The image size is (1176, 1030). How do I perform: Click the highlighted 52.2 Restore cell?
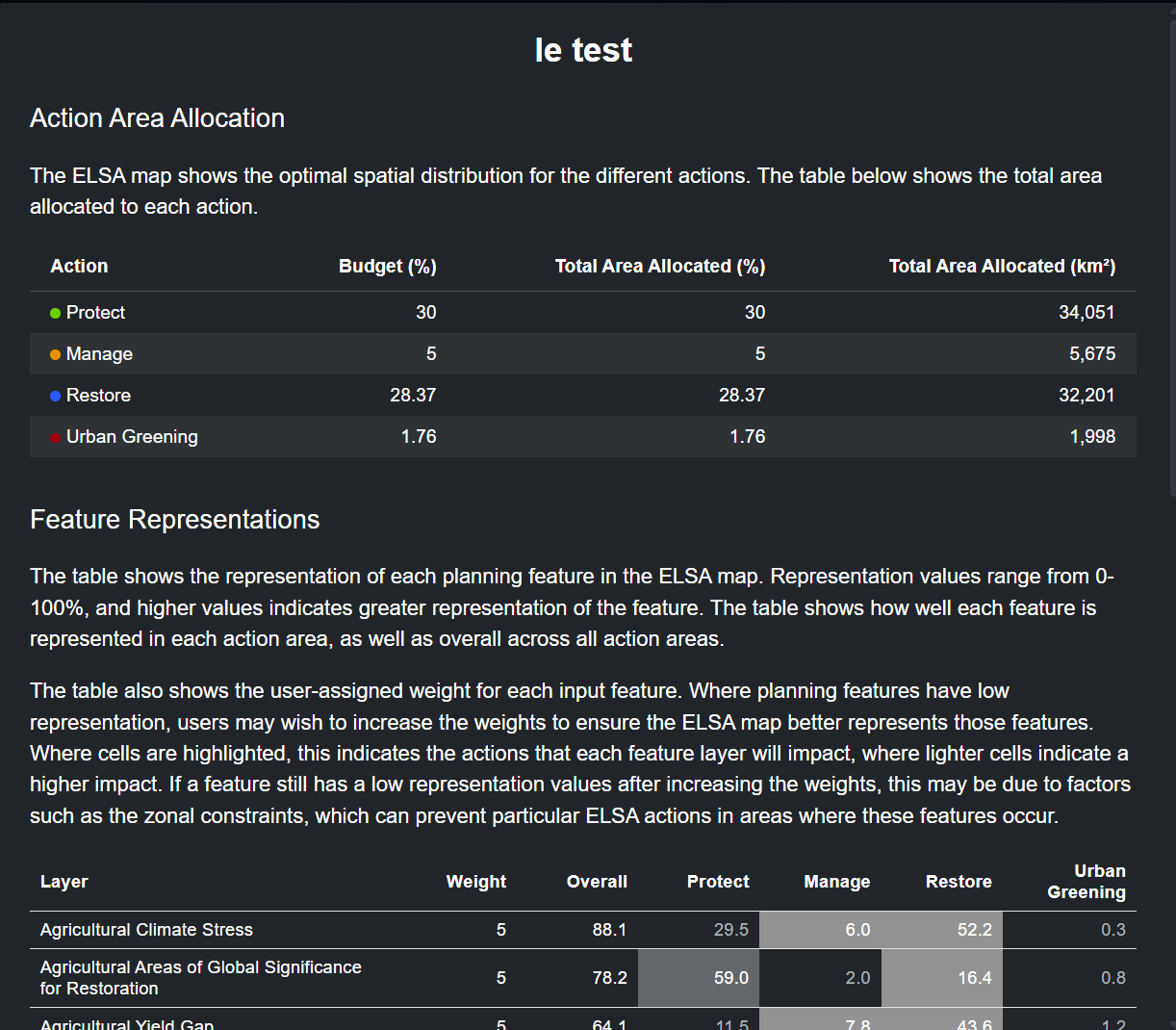click(x=942, y=930)
